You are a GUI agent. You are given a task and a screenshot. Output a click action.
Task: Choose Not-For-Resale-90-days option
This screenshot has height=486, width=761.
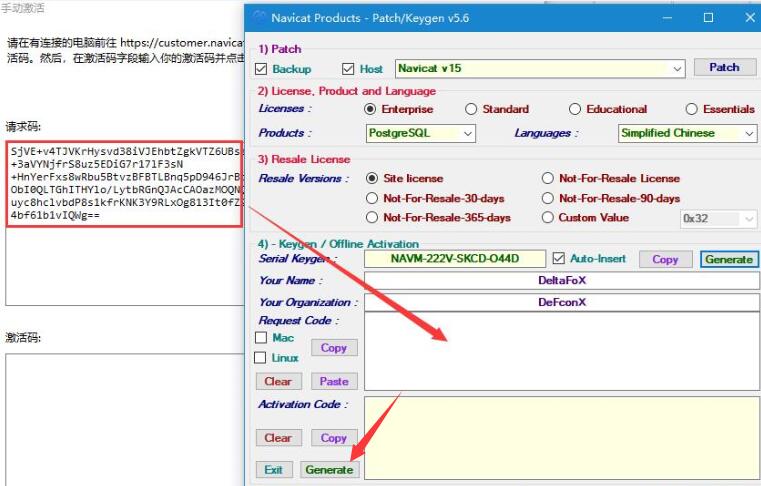tap(547, 198)
